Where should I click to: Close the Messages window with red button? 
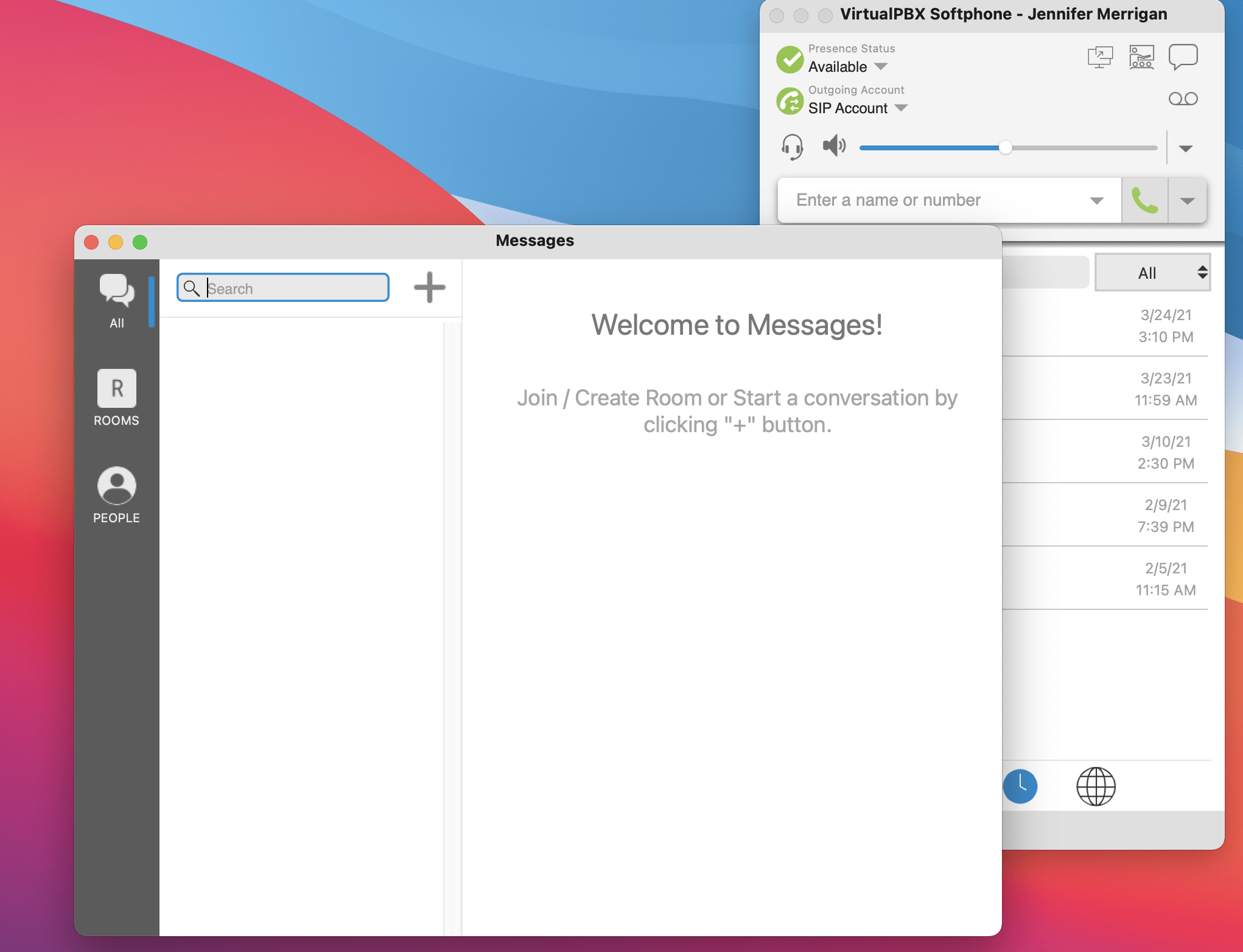click(x=91, y=242)
